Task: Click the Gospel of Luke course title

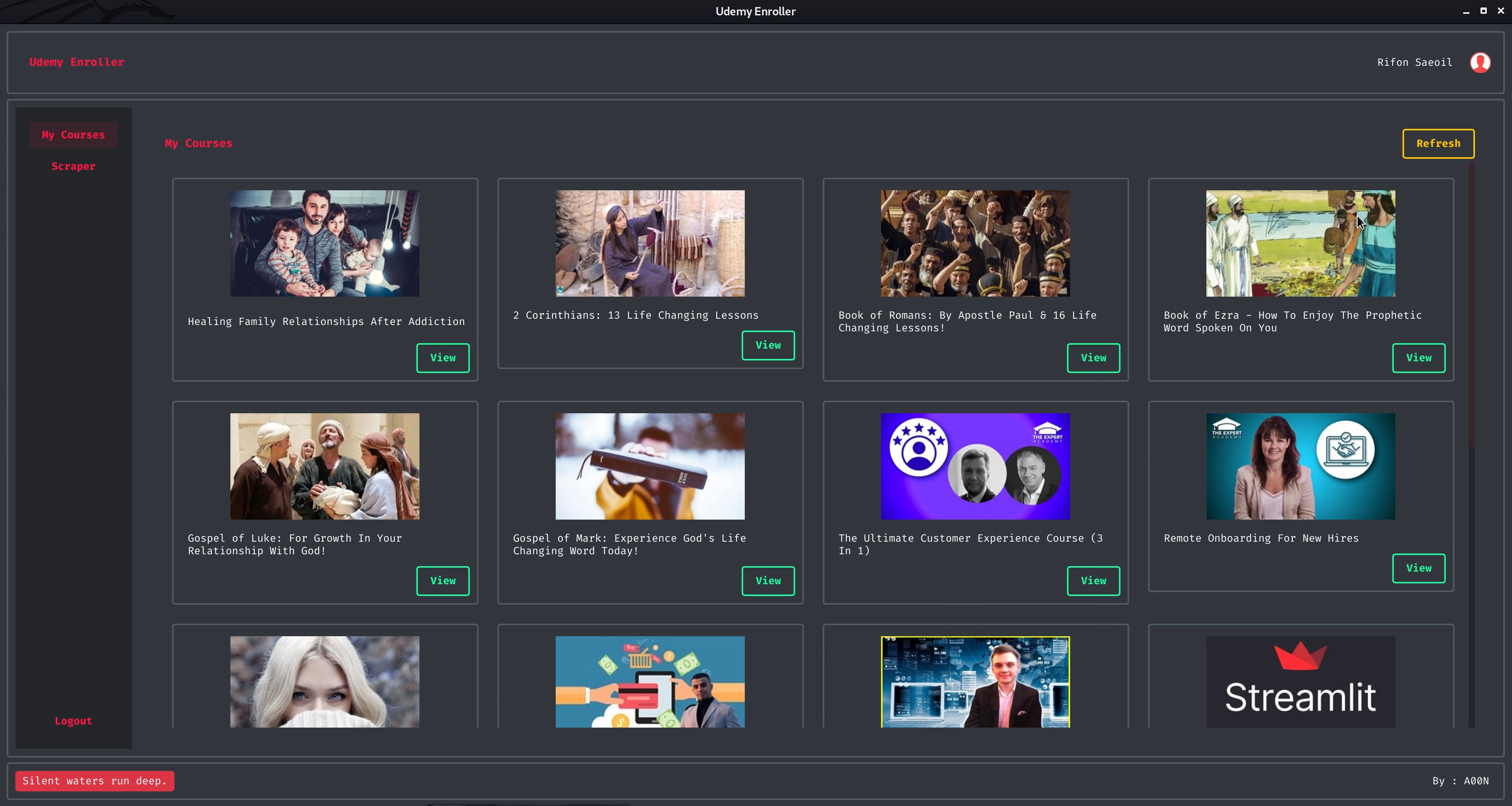Action: [295, 544]
